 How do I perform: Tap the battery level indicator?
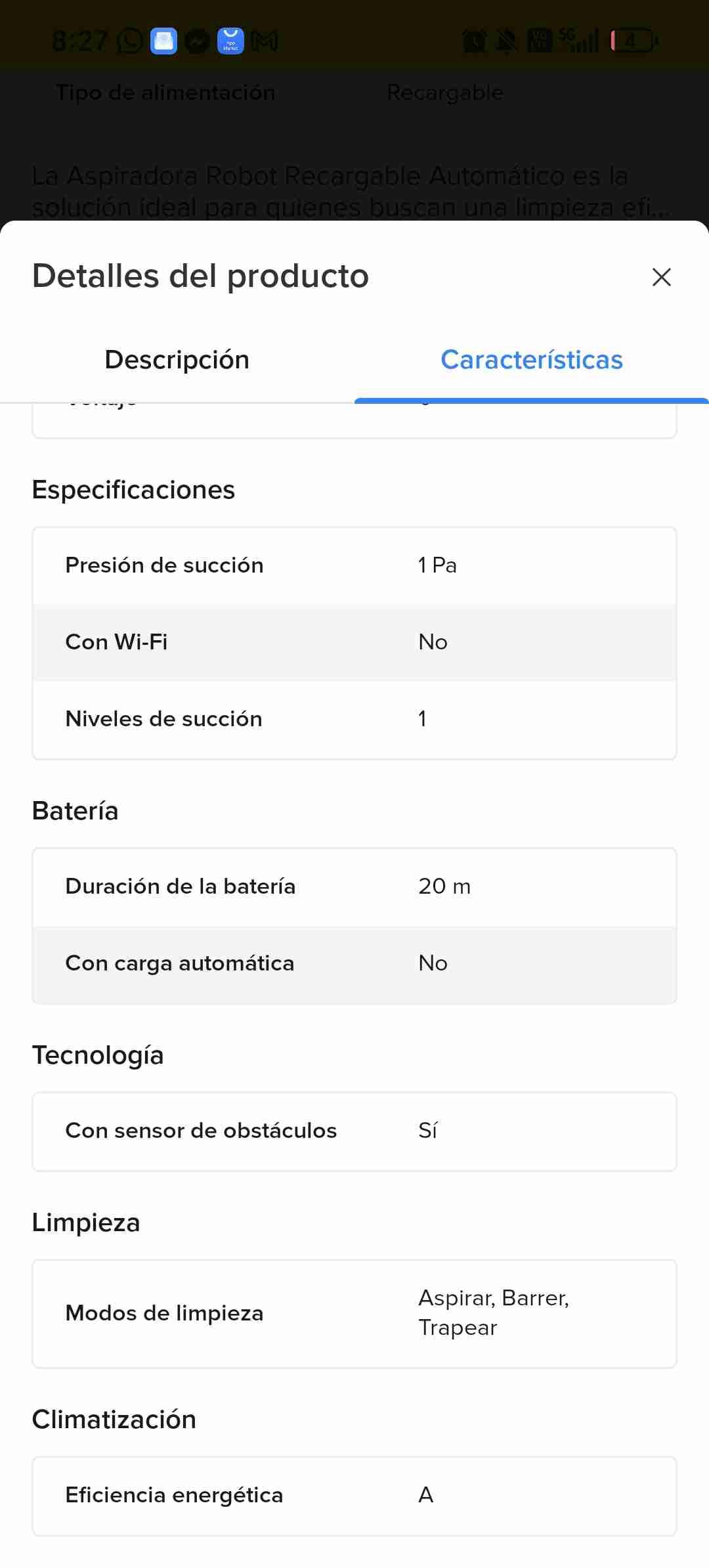634,41
